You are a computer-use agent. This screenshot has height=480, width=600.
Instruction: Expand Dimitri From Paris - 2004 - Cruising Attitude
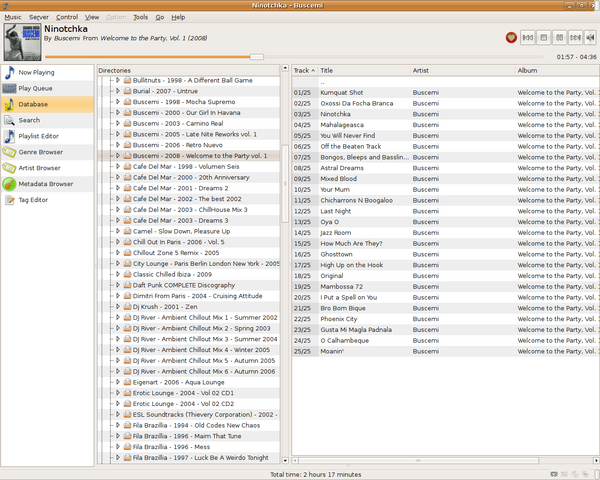(118, 296)
